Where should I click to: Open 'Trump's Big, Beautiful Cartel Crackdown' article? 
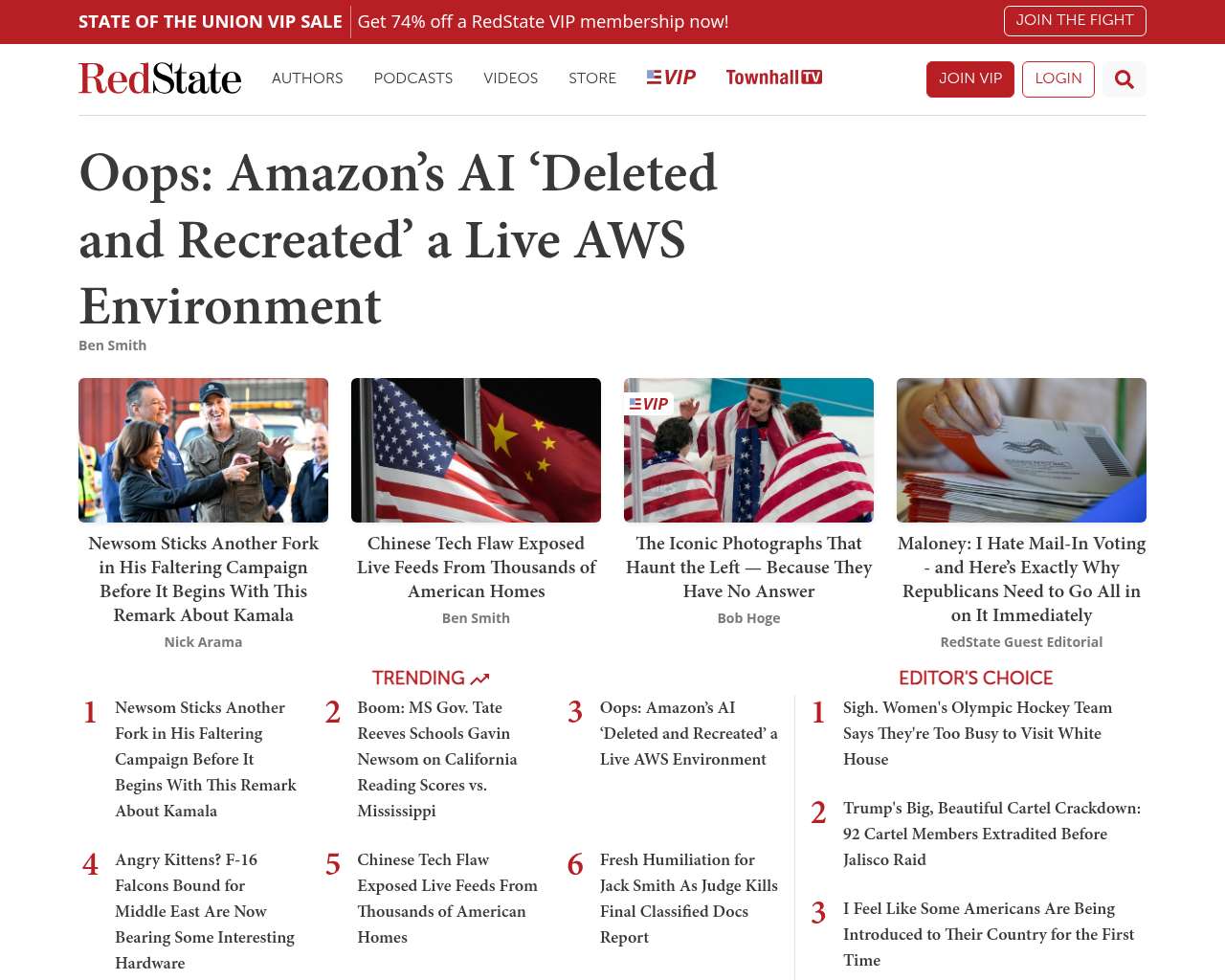pos(991,834)
